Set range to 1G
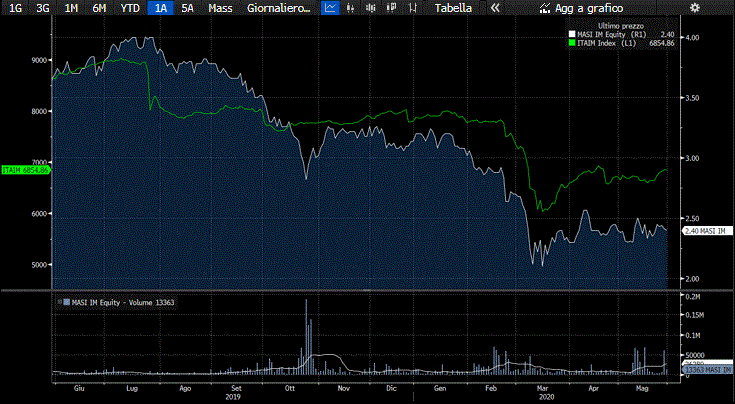This screenshot has width=735, height=404. click(x=15, y=8)
